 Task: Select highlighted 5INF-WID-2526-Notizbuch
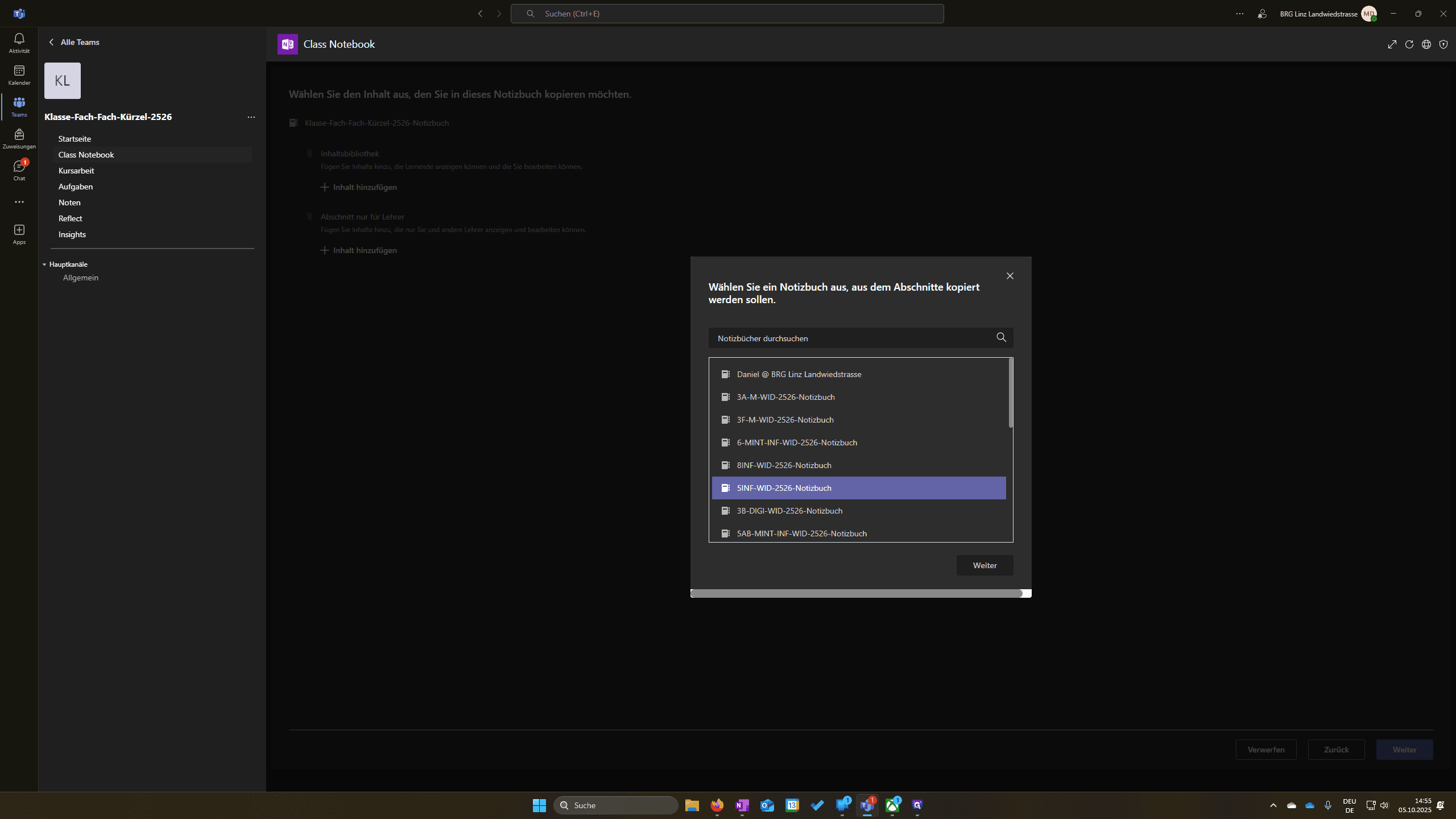(859, 488)
